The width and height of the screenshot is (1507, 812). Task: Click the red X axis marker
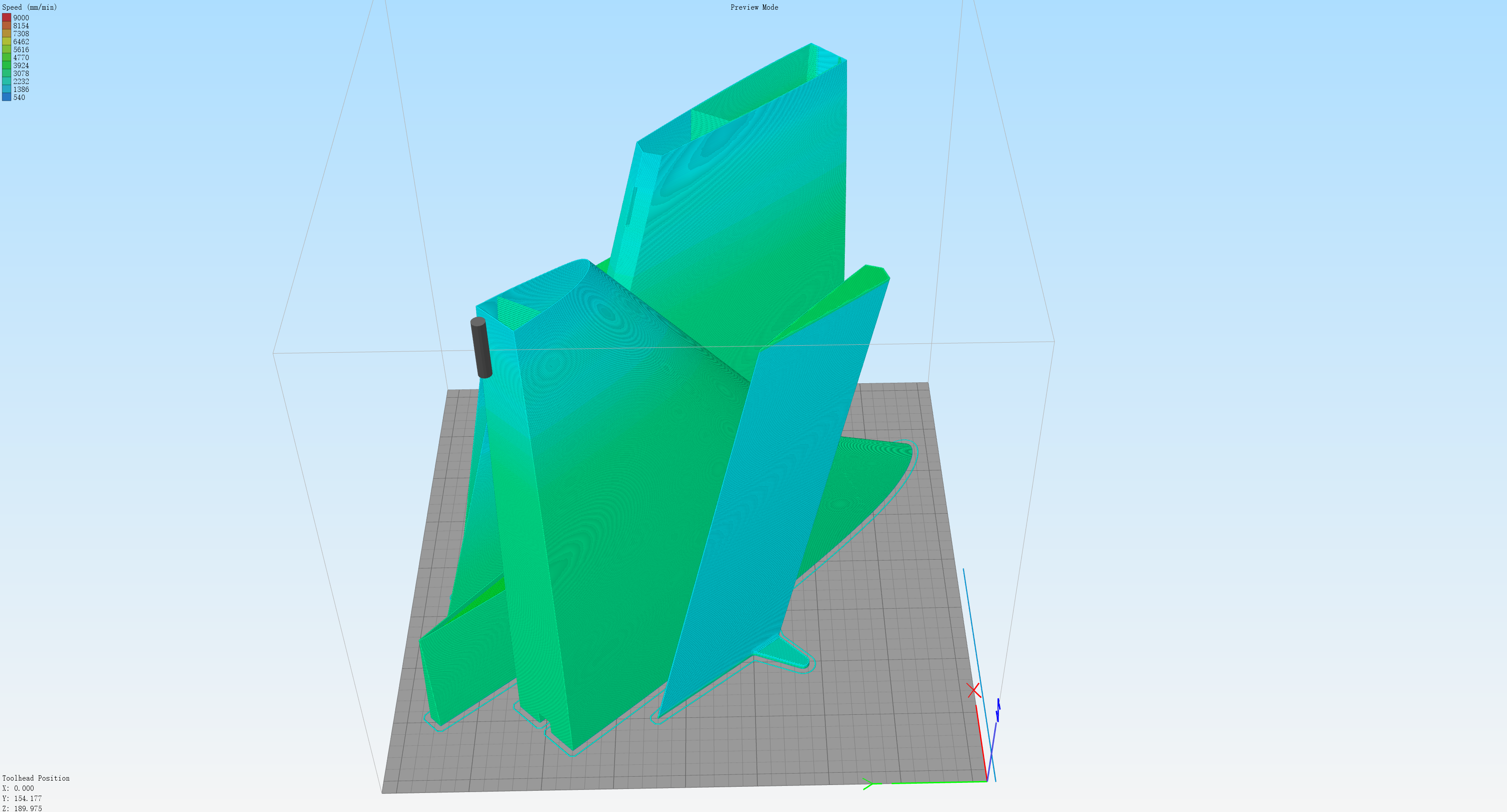pos(973,690)
